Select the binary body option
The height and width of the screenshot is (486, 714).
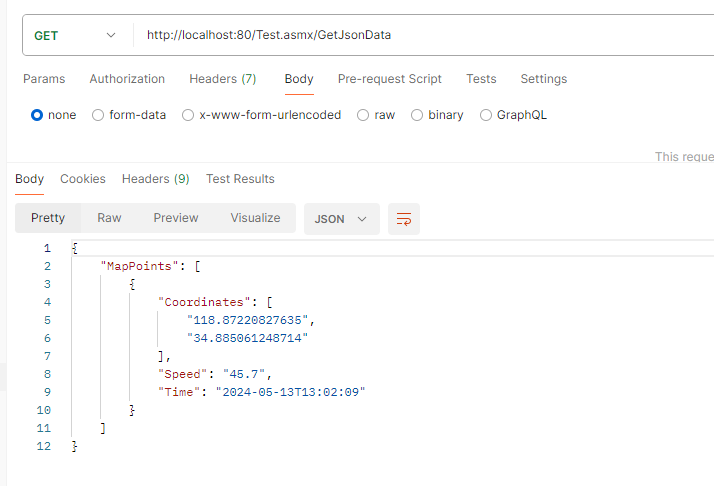(417, 115)
